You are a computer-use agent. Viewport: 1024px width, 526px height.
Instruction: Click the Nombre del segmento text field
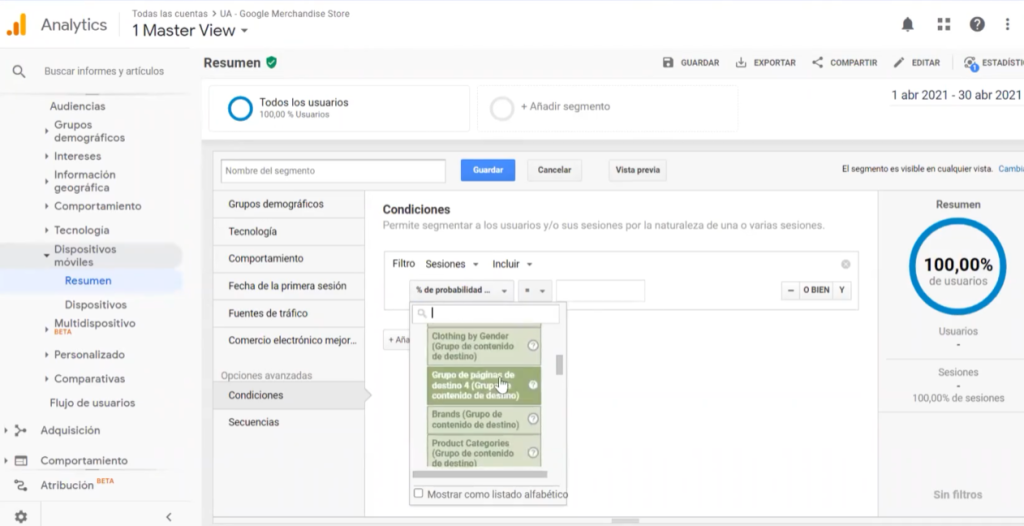[x=333, y=171]
